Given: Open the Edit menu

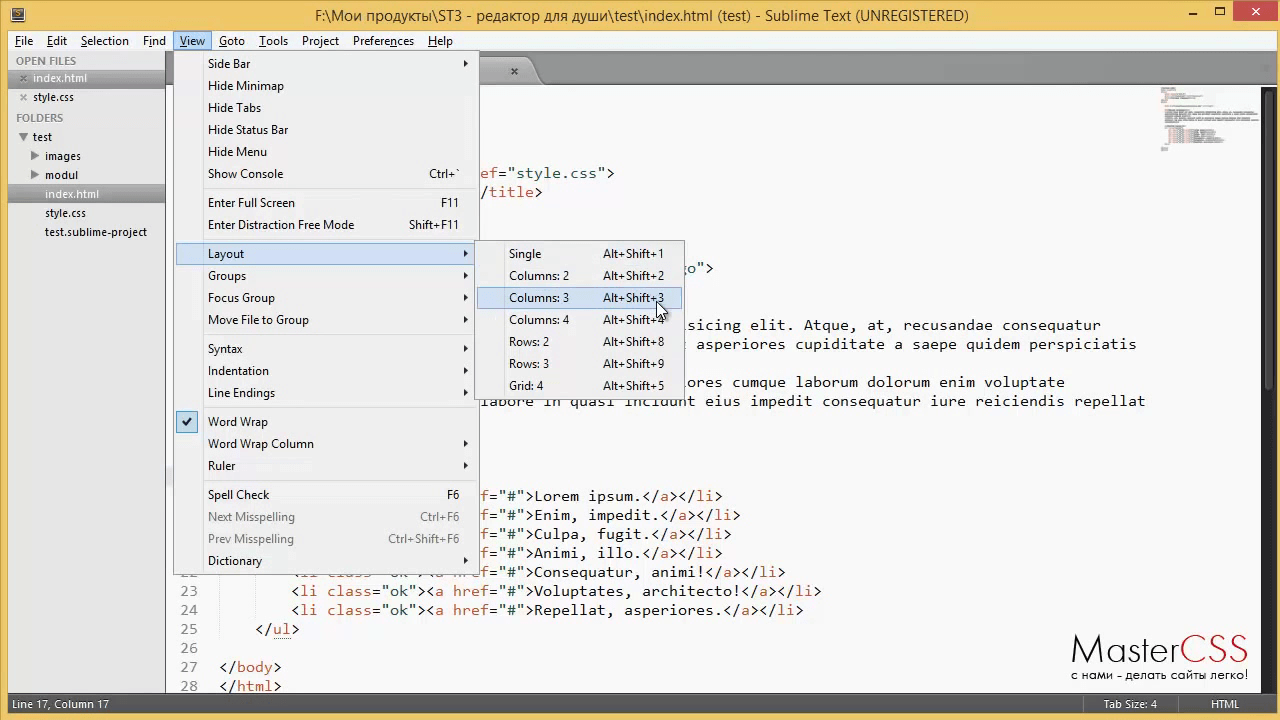Looking at the screenshot, I should coord(57,41).
